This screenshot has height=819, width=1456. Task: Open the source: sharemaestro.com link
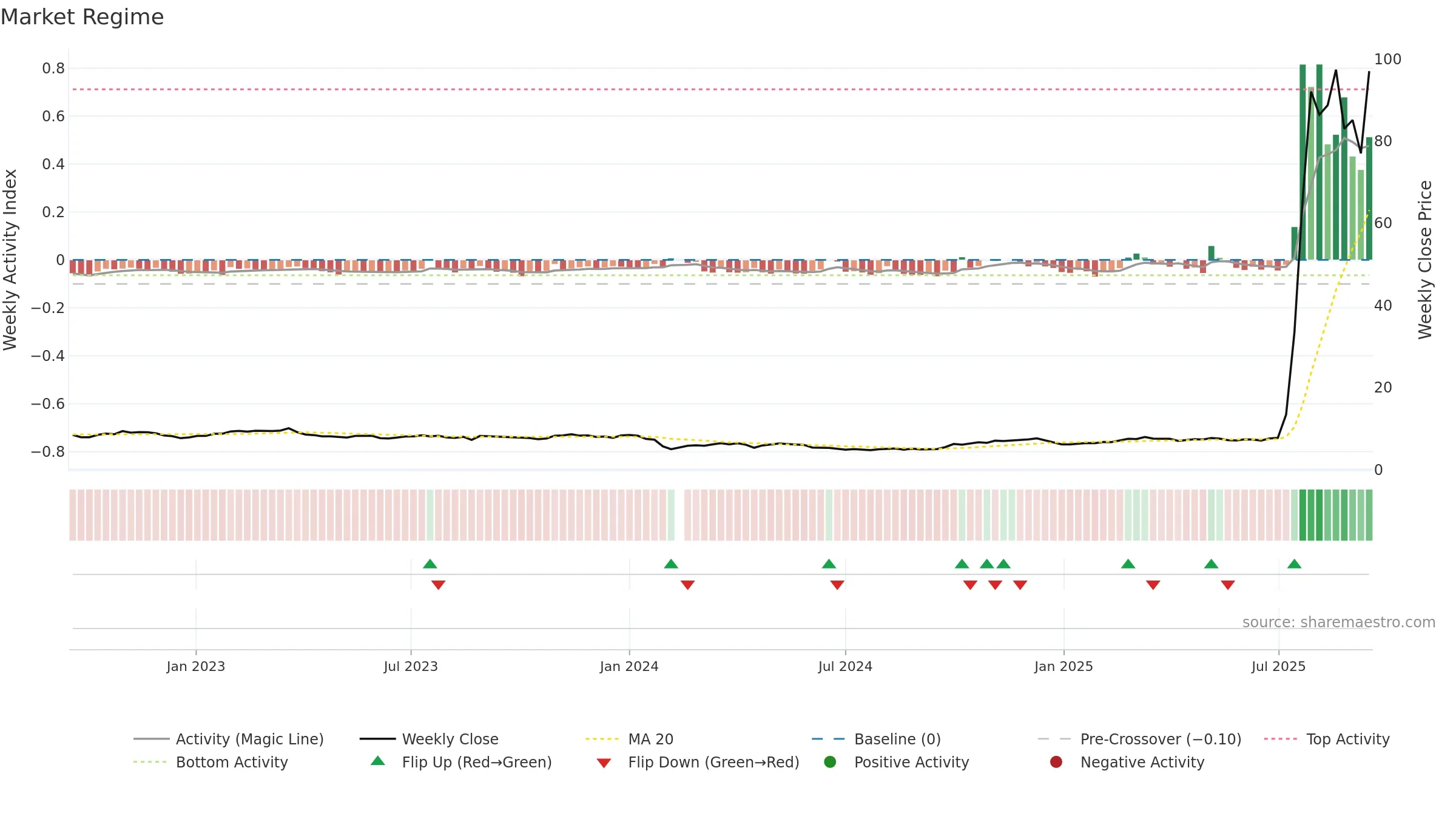1339,622
